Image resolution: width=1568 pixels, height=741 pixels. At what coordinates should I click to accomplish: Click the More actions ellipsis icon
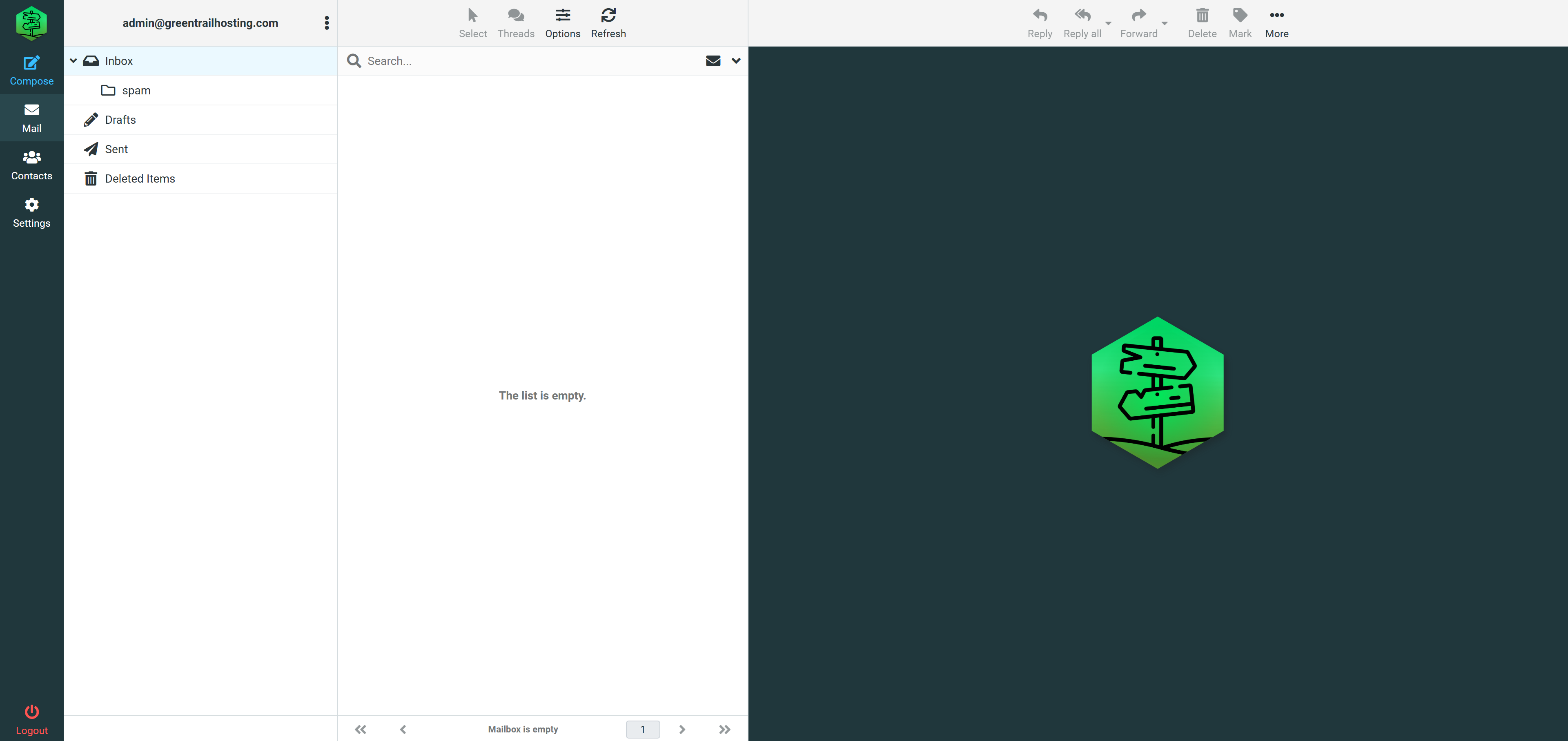click(x=1276, y=15)
